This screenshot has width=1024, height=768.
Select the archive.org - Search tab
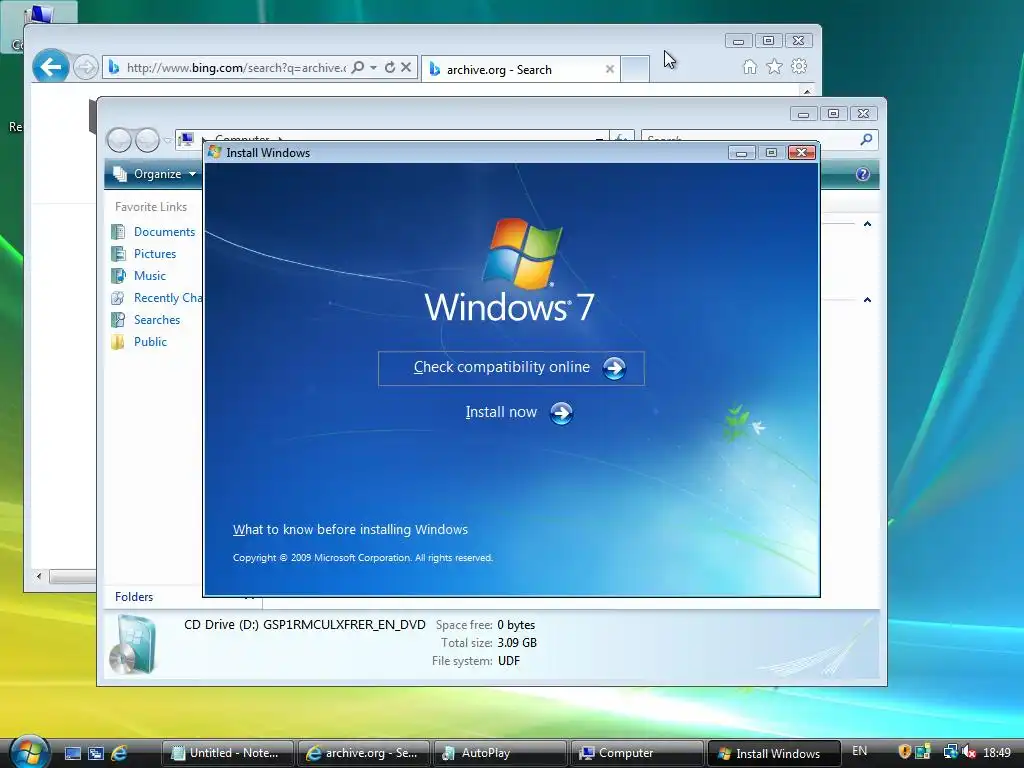519,69
